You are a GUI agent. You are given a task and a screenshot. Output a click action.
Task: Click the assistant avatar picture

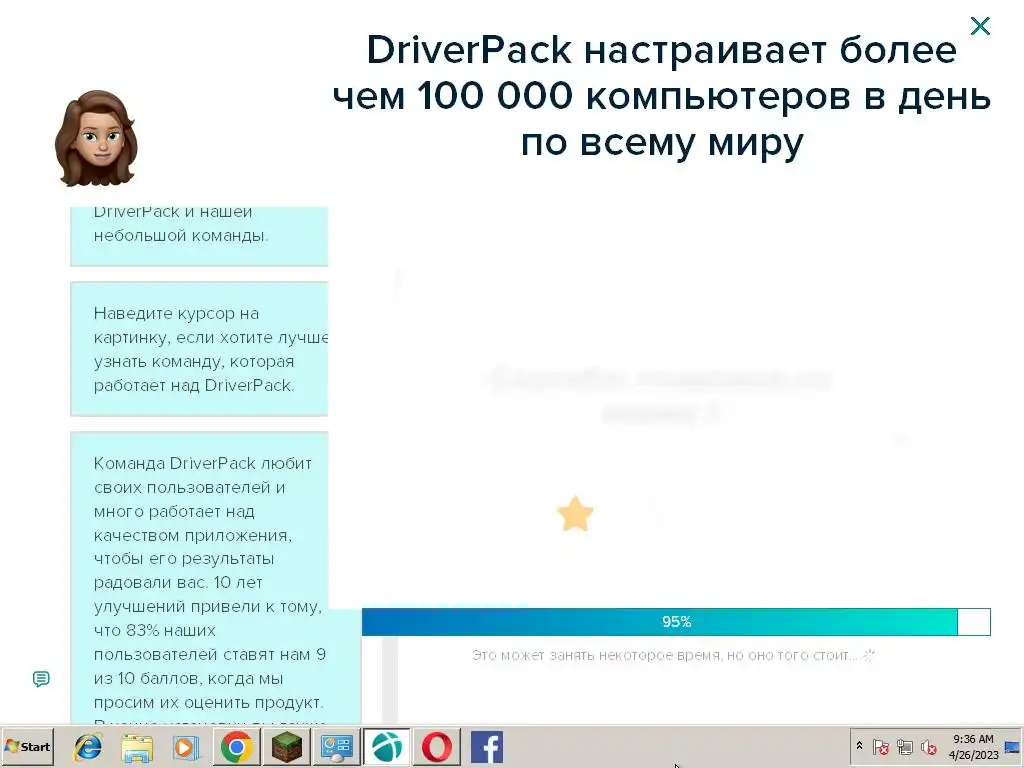pos(97,138)
